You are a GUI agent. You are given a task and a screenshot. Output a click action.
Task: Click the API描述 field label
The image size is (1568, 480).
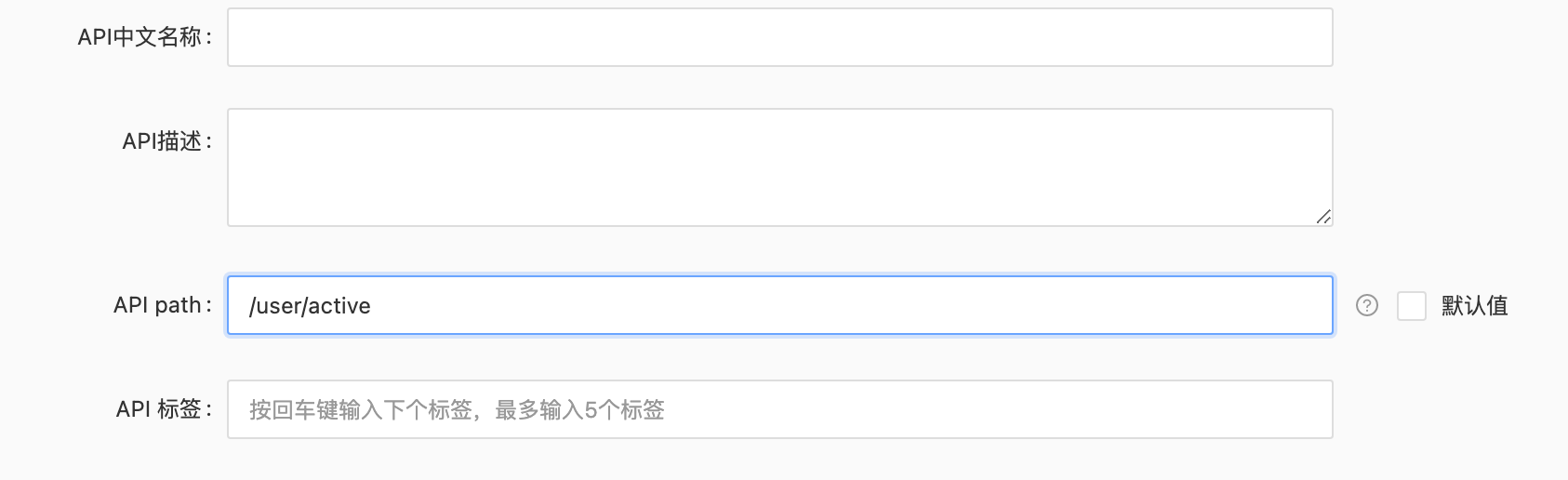click(167, 141)
